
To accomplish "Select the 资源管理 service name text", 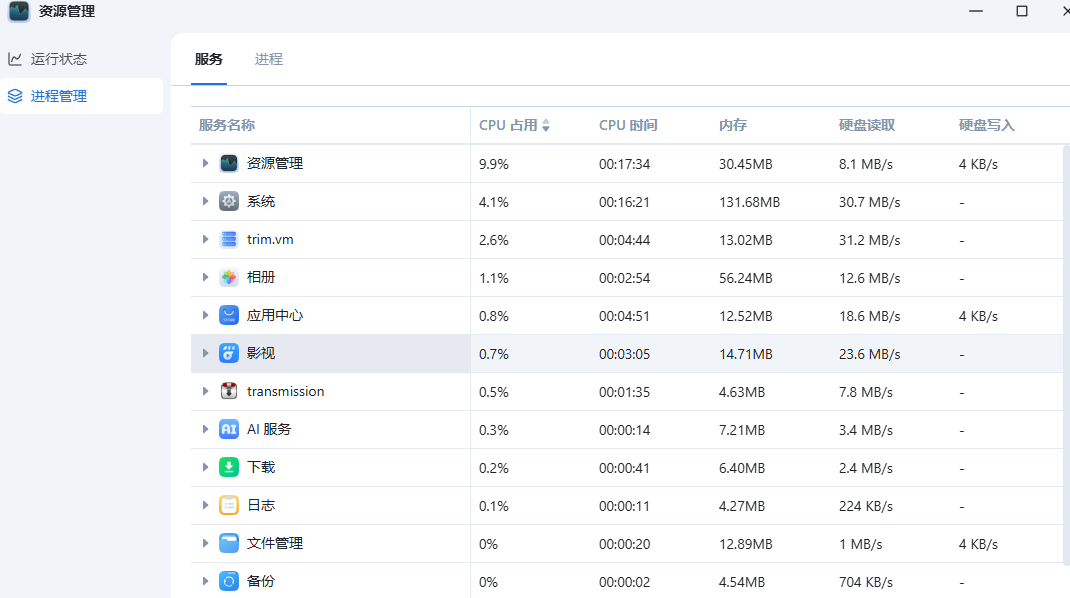I will (x=275, y=163).
